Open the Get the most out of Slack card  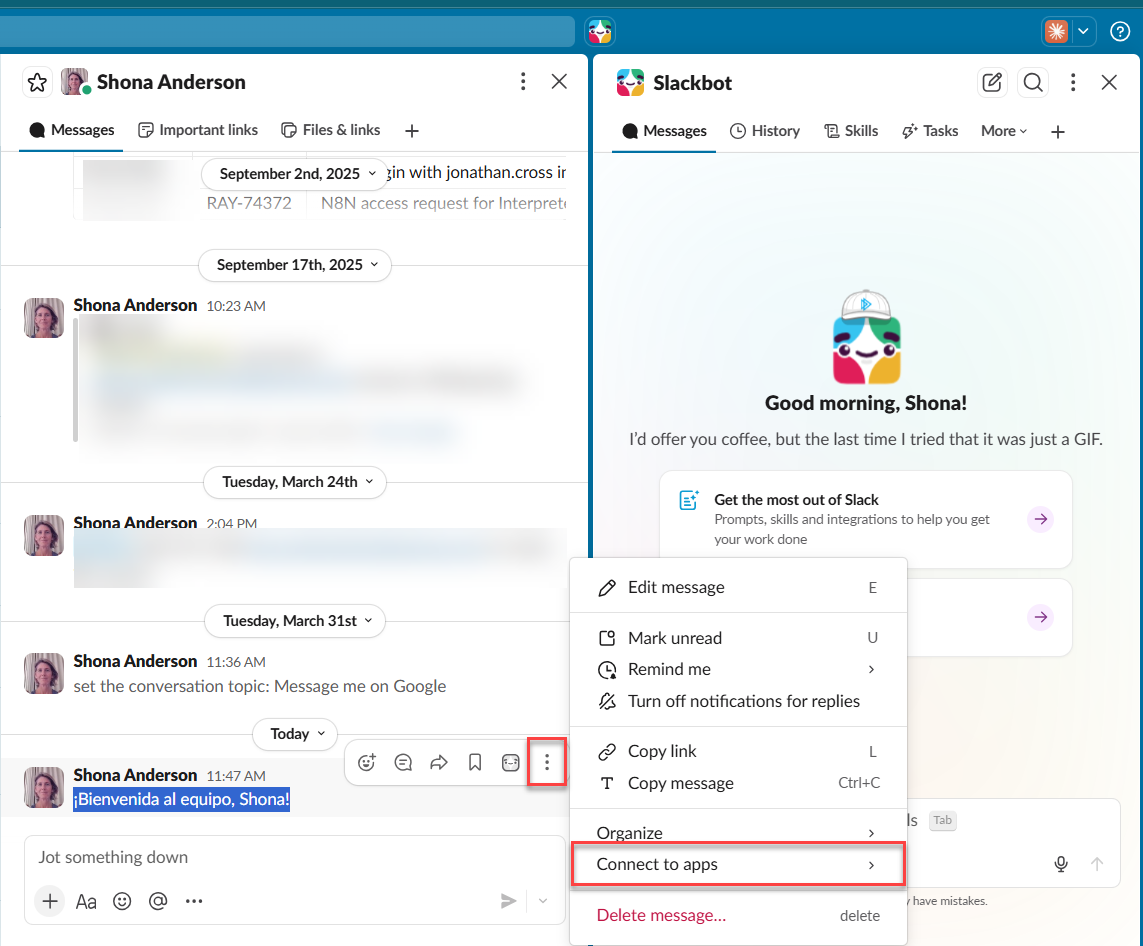[865, 519]
